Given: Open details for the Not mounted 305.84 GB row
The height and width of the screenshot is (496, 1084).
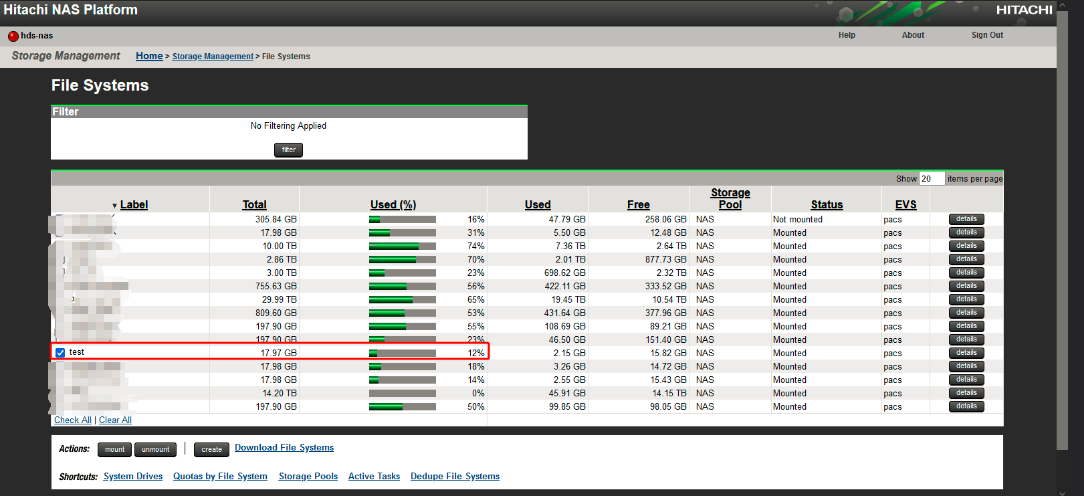Looking at the screenshot, I should (x=966, y=219).
